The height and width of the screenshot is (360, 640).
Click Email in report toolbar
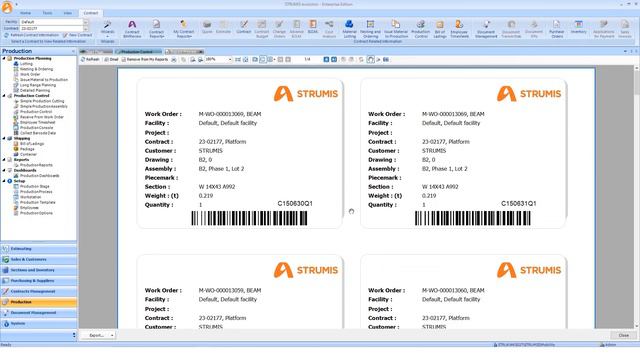pyautogui.click(x=111, y=60)
